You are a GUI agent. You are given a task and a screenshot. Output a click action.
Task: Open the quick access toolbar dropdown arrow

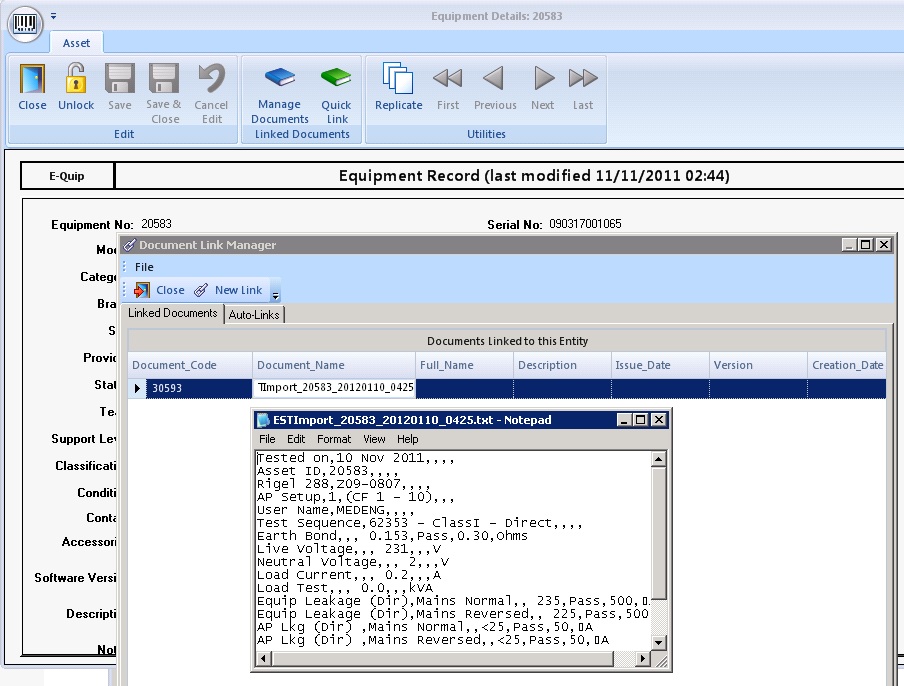[x=53, y=16]
